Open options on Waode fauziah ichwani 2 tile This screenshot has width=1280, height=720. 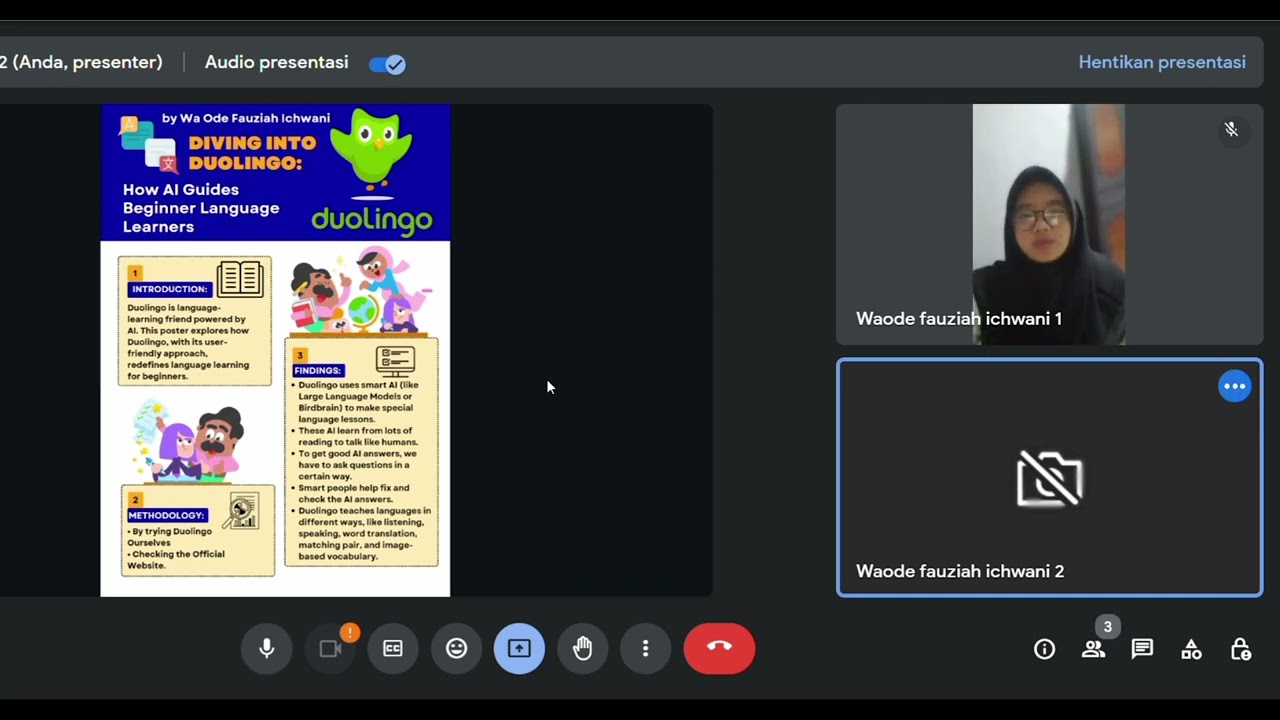tap(1235, 386)
